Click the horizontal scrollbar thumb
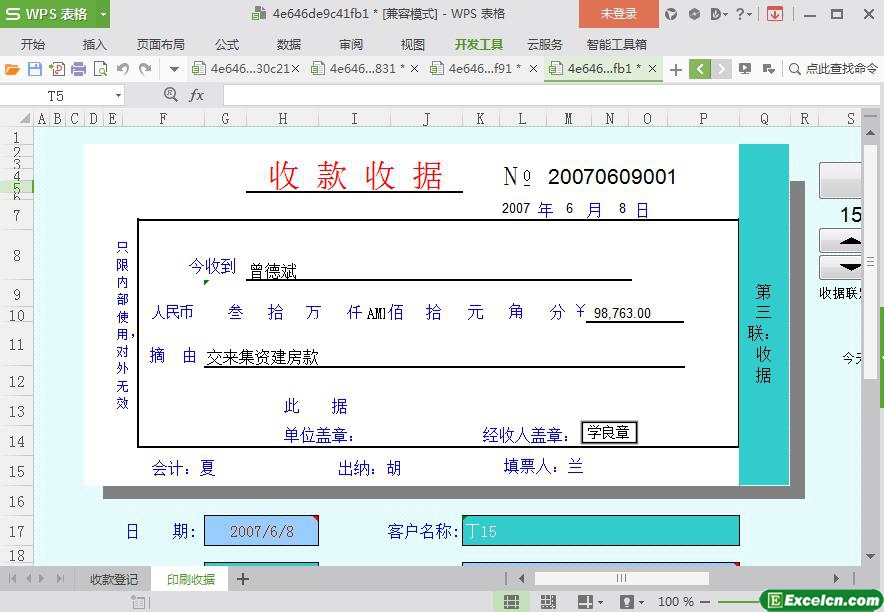Screen dimensions: 884x612 (620, 578)
